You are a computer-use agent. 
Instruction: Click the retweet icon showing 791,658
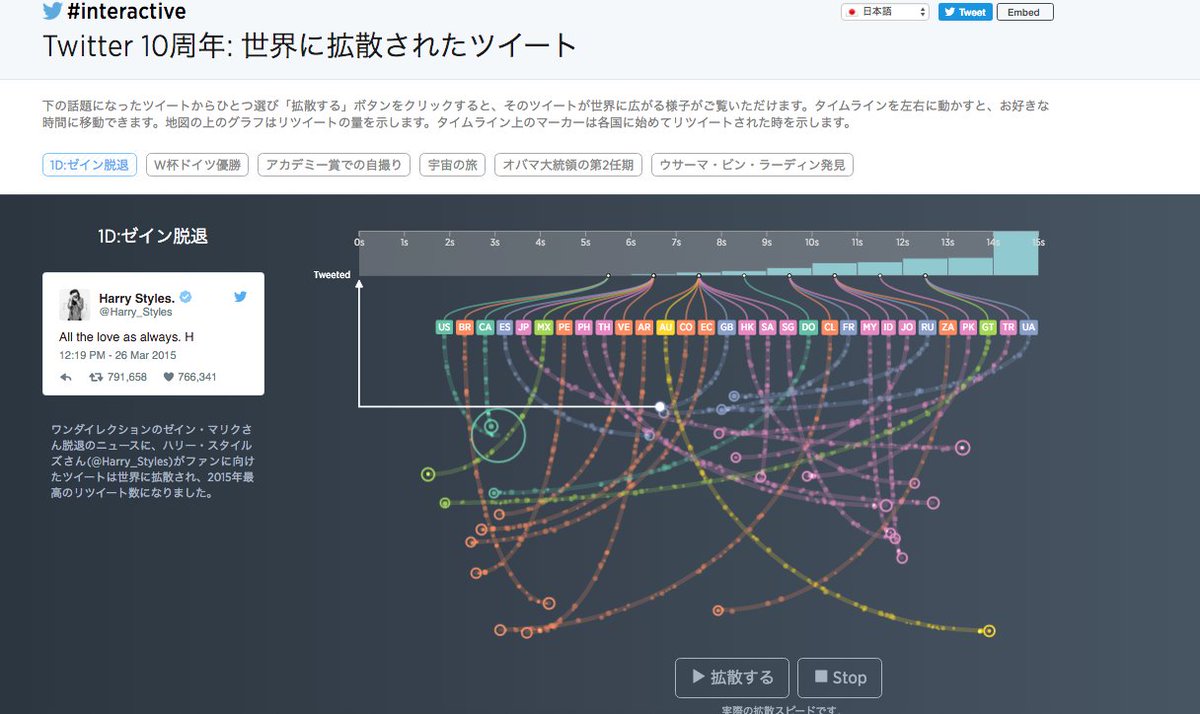pos(96,377)
